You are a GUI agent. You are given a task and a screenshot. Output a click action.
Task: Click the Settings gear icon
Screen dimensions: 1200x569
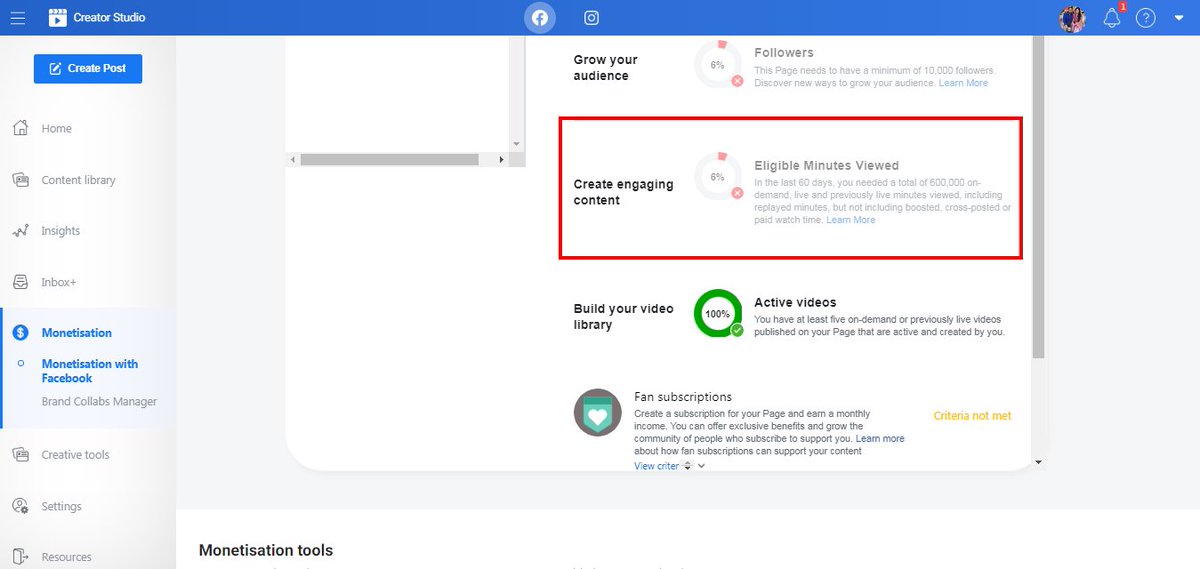tap(20, 506)
